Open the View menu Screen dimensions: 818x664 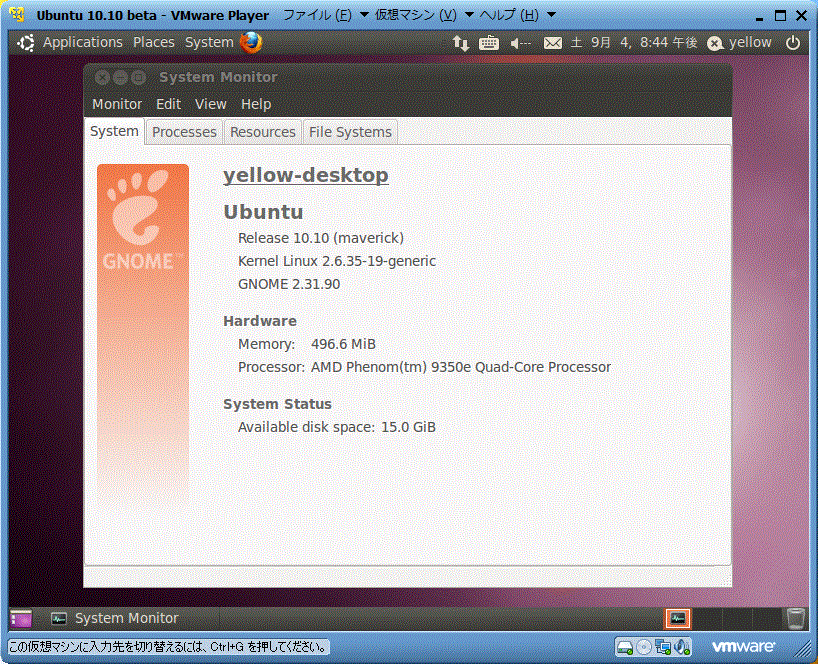point(211,104)
